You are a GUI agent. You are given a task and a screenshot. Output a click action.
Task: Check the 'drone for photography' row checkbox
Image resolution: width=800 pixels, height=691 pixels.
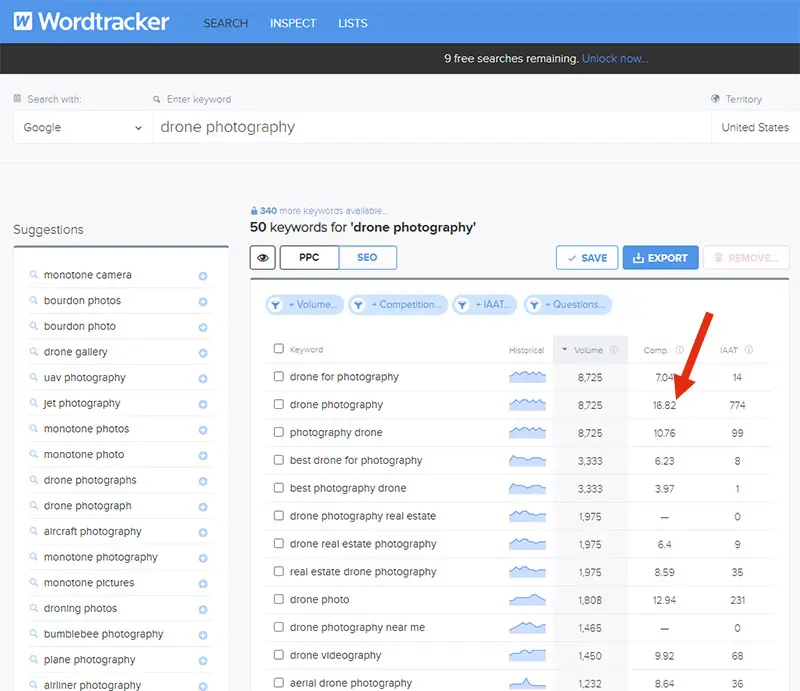pyautogui.click(x=279, y=376)
